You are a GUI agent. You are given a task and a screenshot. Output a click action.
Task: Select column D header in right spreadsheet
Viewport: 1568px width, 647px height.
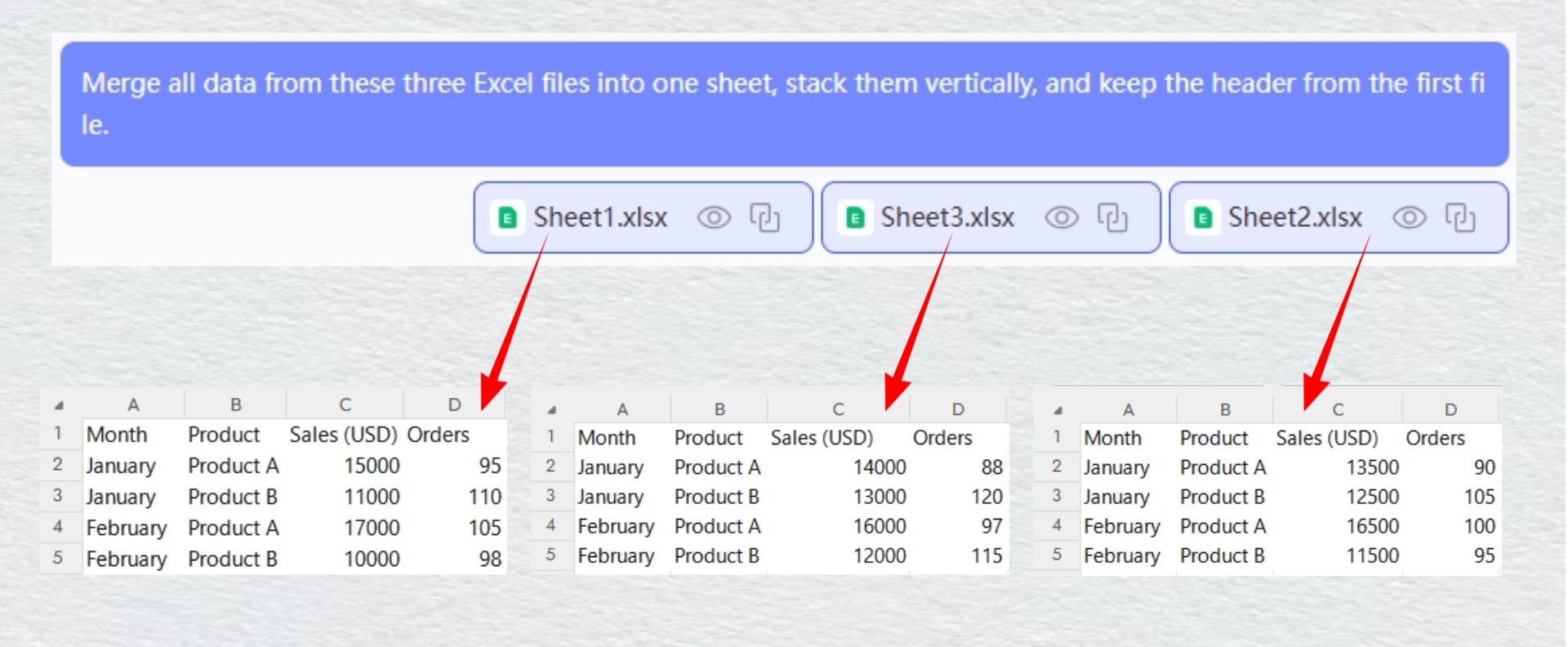click(x=1450, y=409)
